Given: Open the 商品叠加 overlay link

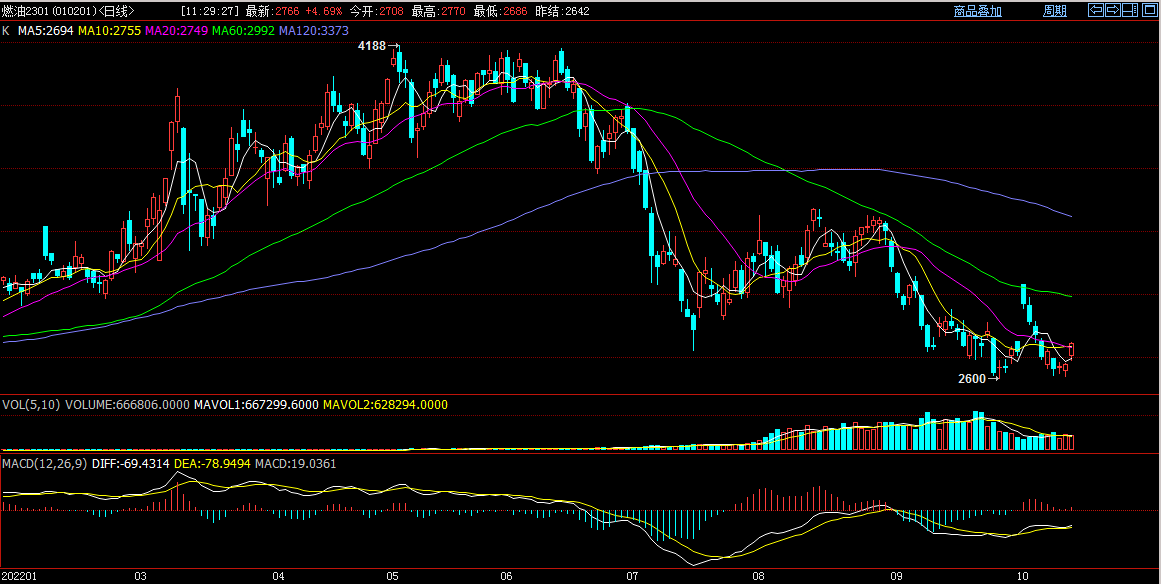Looking at the screenshot, I should click(977, 10).
